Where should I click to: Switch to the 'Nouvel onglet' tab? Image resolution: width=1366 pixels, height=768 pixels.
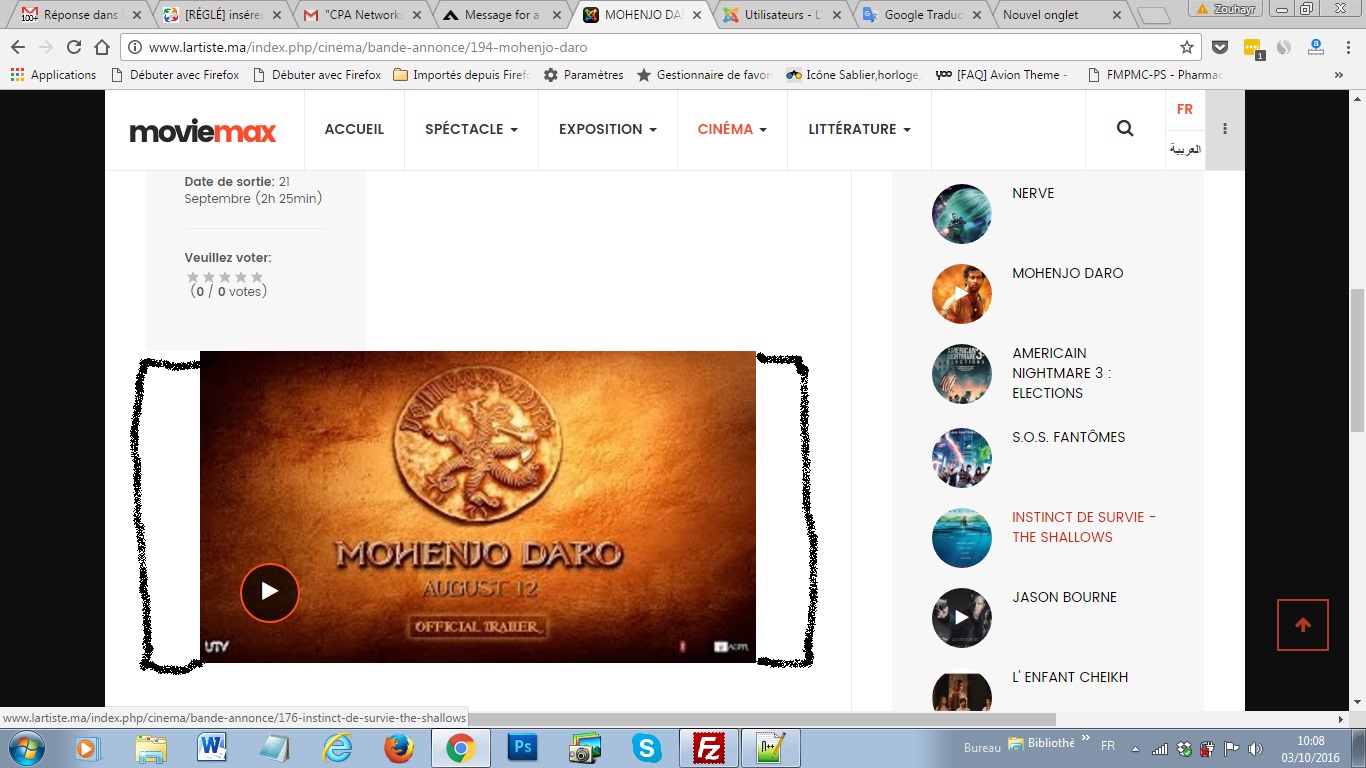1063,15
